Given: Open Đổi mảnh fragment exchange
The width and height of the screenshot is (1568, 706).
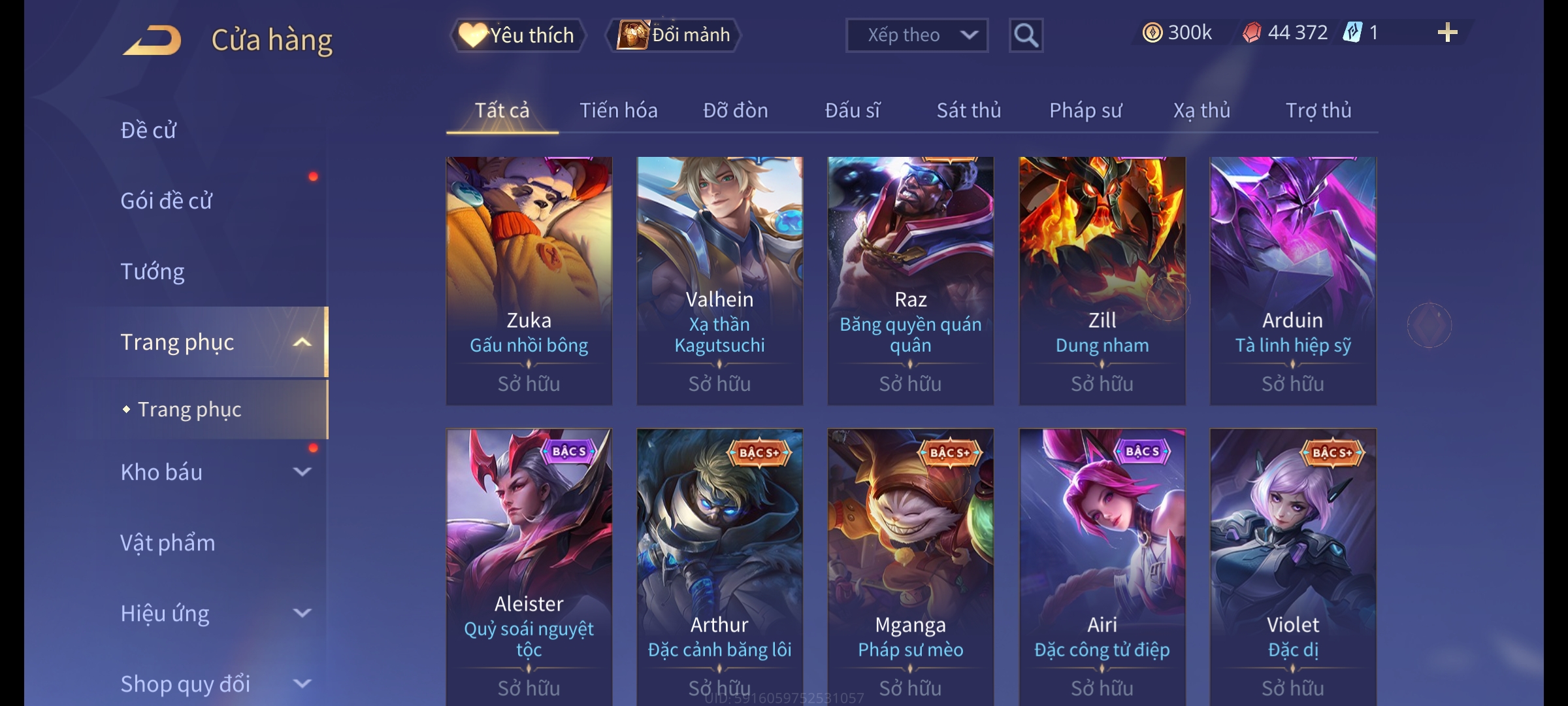Looking at the screenshot, I should tap(674, 35).
